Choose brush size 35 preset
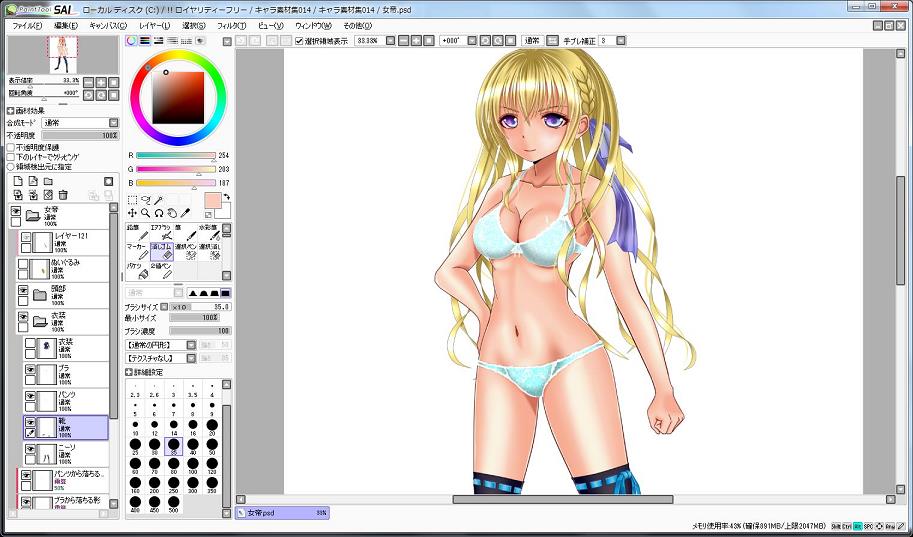The height and width of the screenshot is (537, 913). [174, 445]
